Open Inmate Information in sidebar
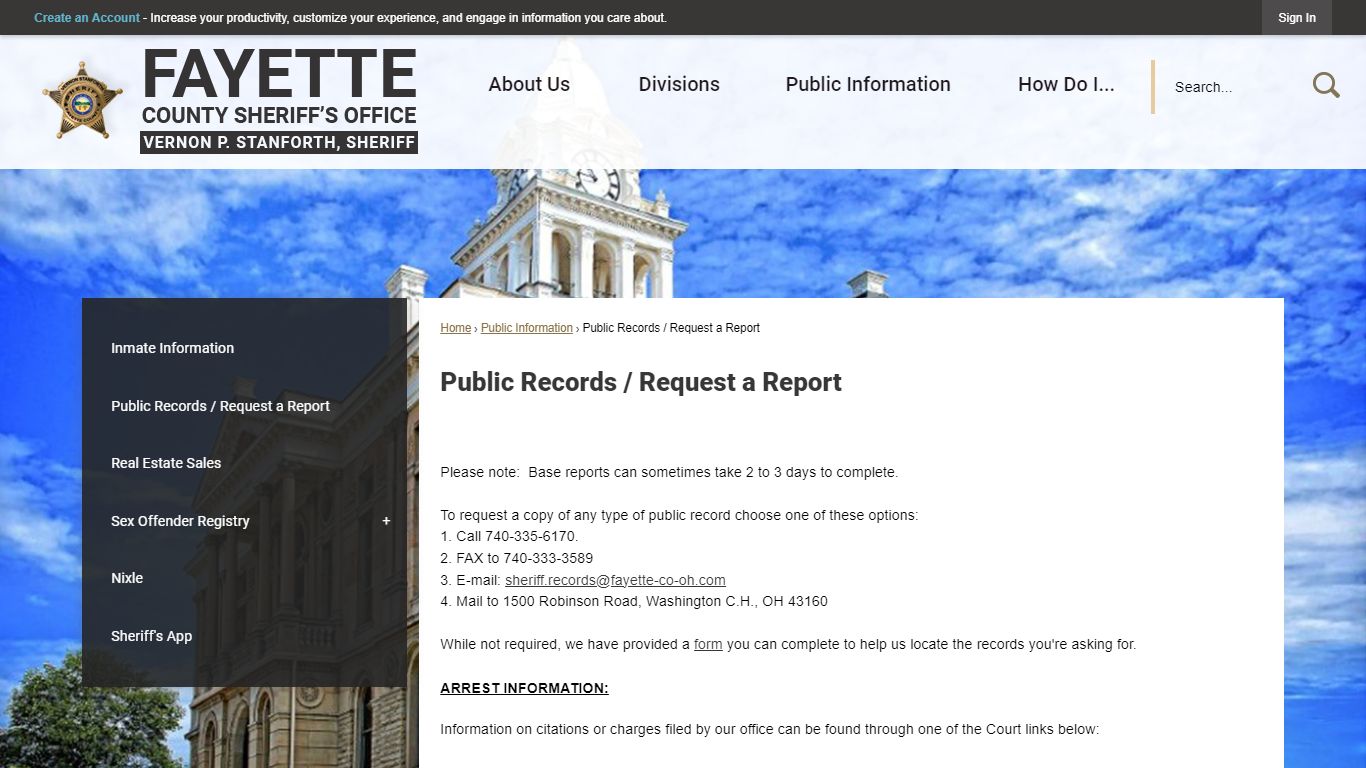1366x768 pixels. click(x=172, y=348)
